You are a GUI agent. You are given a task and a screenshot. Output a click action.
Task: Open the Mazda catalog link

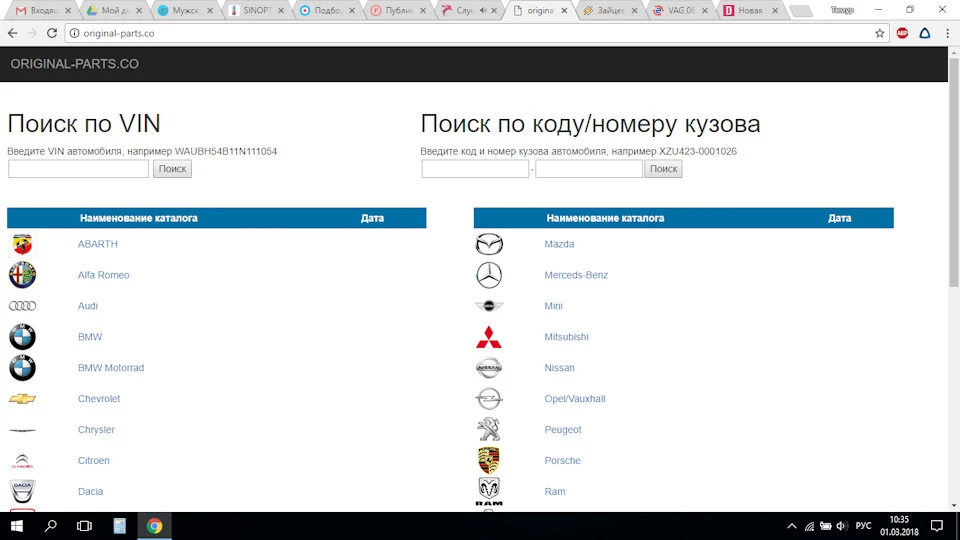click(559, 244)
